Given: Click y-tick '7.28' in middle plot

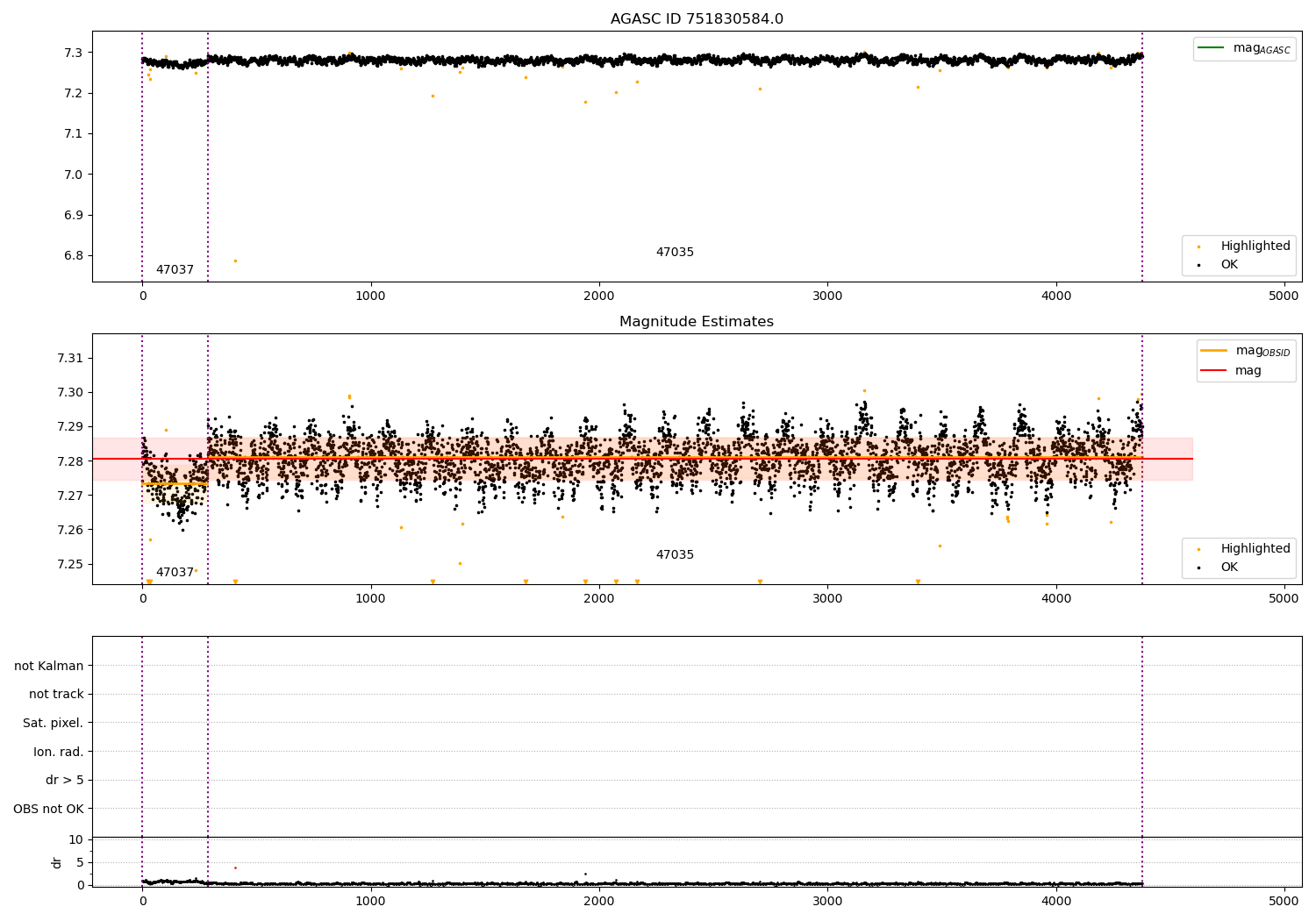Looking at the screenshot, I should pyautogui.click(x=70, y=461).
